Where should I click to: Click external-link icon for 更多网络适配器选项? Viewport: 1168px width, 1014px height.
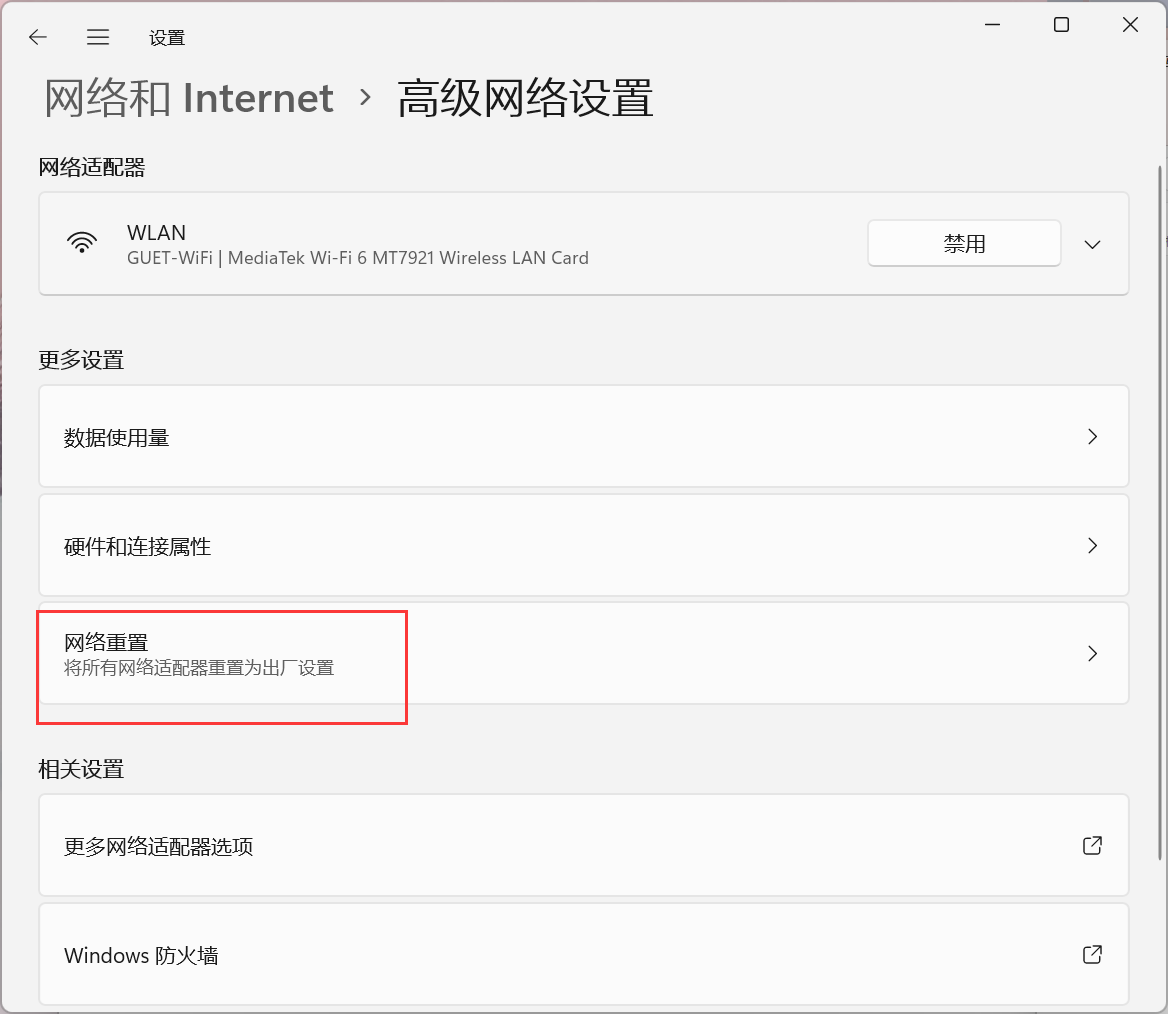1092,846
